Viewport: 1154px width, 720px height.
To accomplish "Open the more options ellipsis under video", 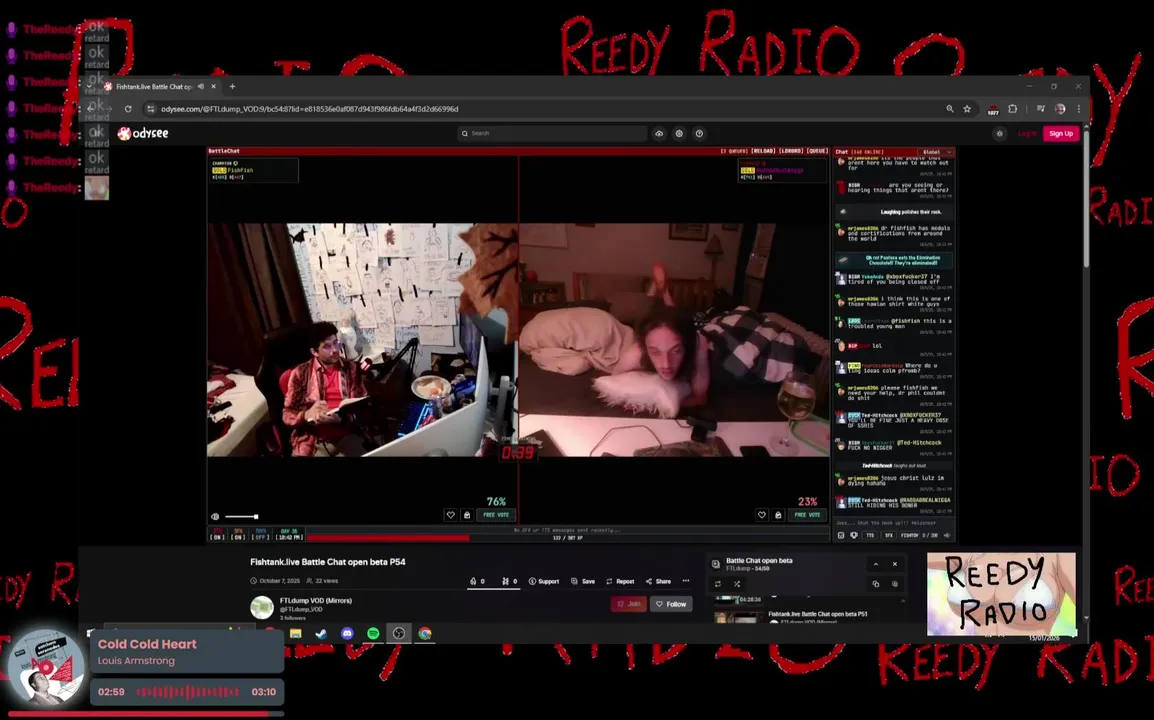I will click(x=686, y=581).
